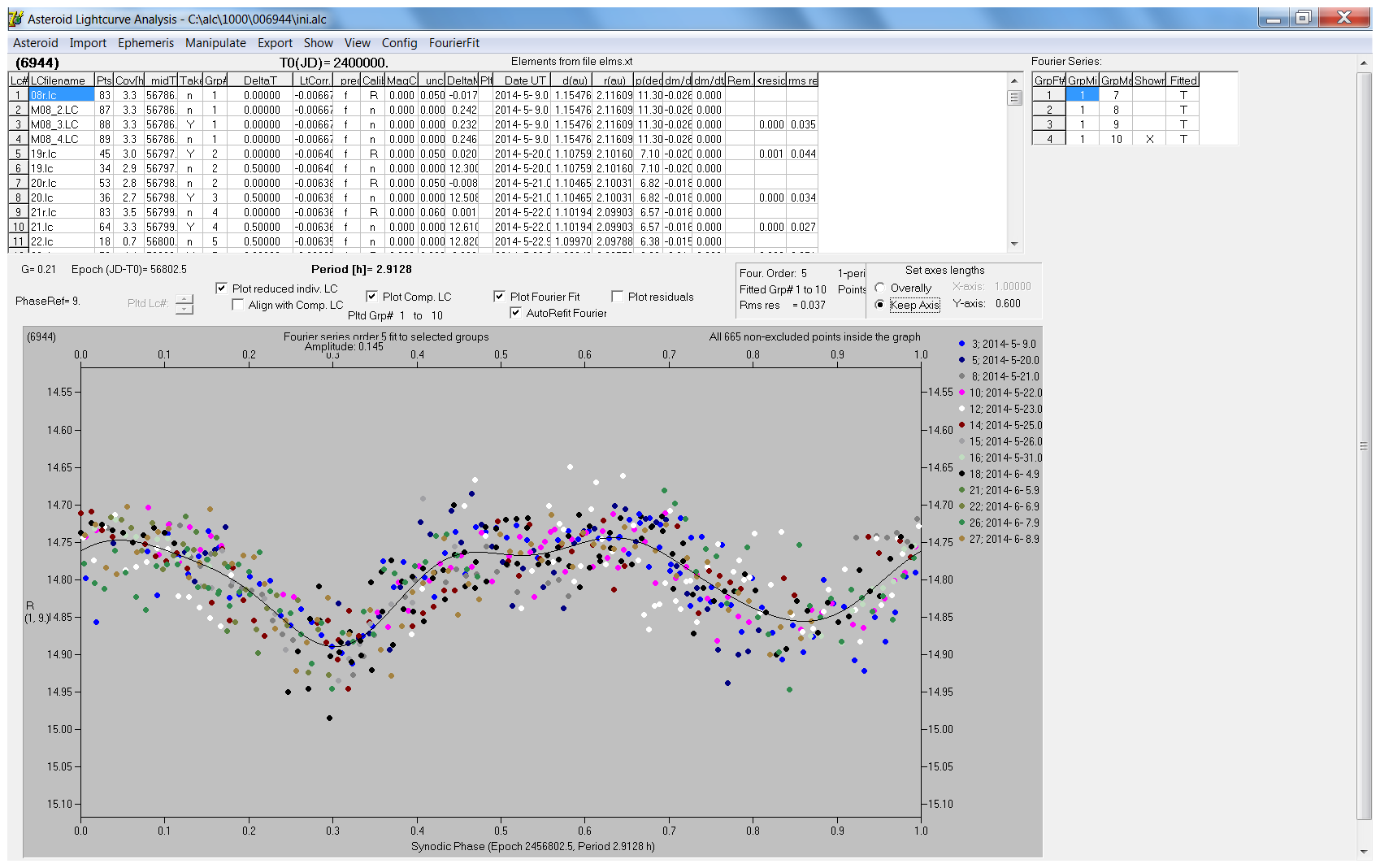This screenshot has width=1380, height=868.
Task: Open the Manipulate menu
Action: (215, 43)
